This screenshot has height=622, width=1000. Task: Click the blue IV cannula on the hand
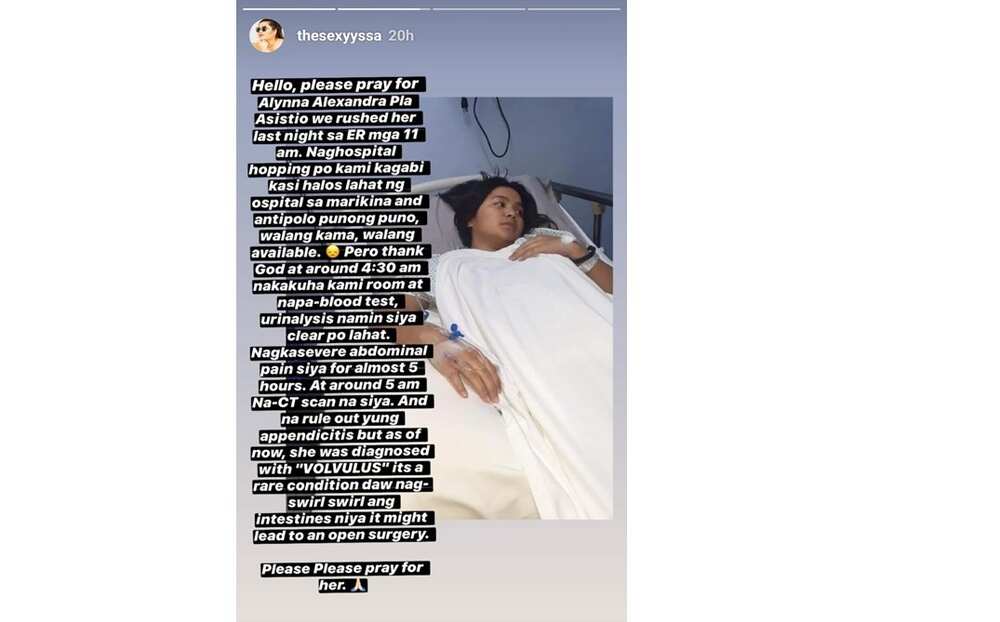[x=455, y=332]
